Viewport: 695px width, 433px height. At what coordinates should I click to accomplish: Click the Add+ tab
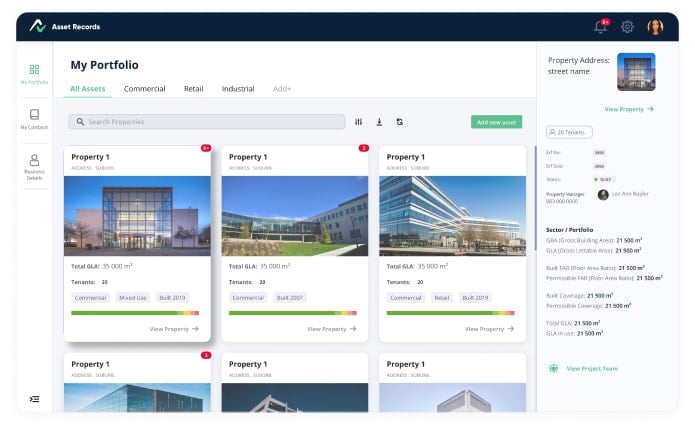coord(282,89)
